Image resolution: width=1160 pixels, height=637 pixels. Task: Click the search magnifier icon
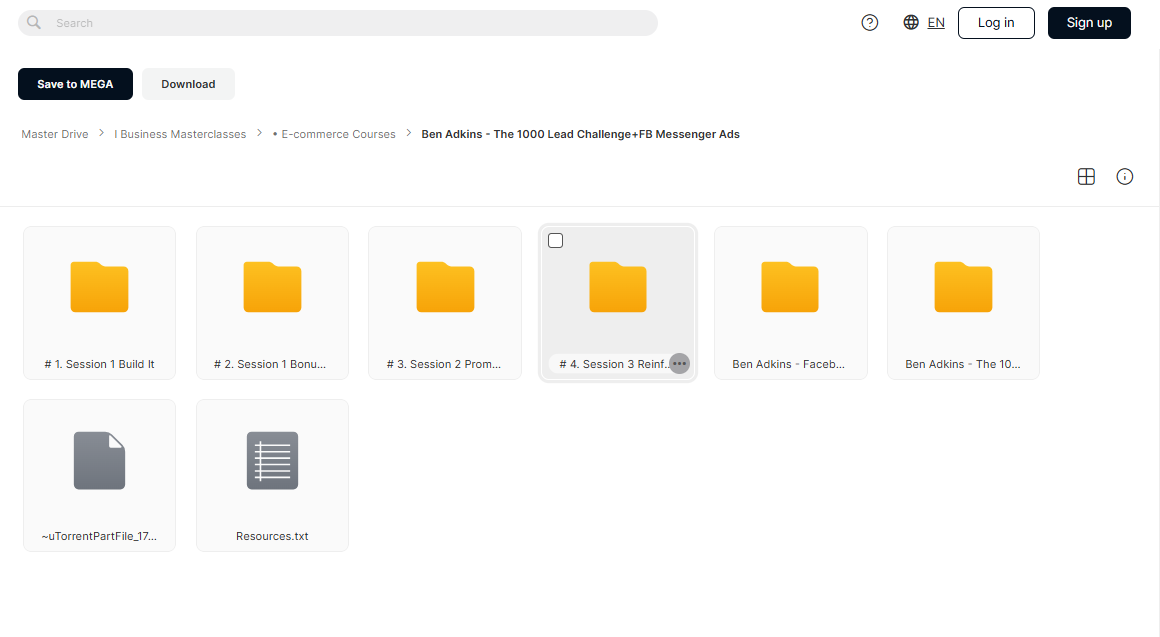coord(34,23)
